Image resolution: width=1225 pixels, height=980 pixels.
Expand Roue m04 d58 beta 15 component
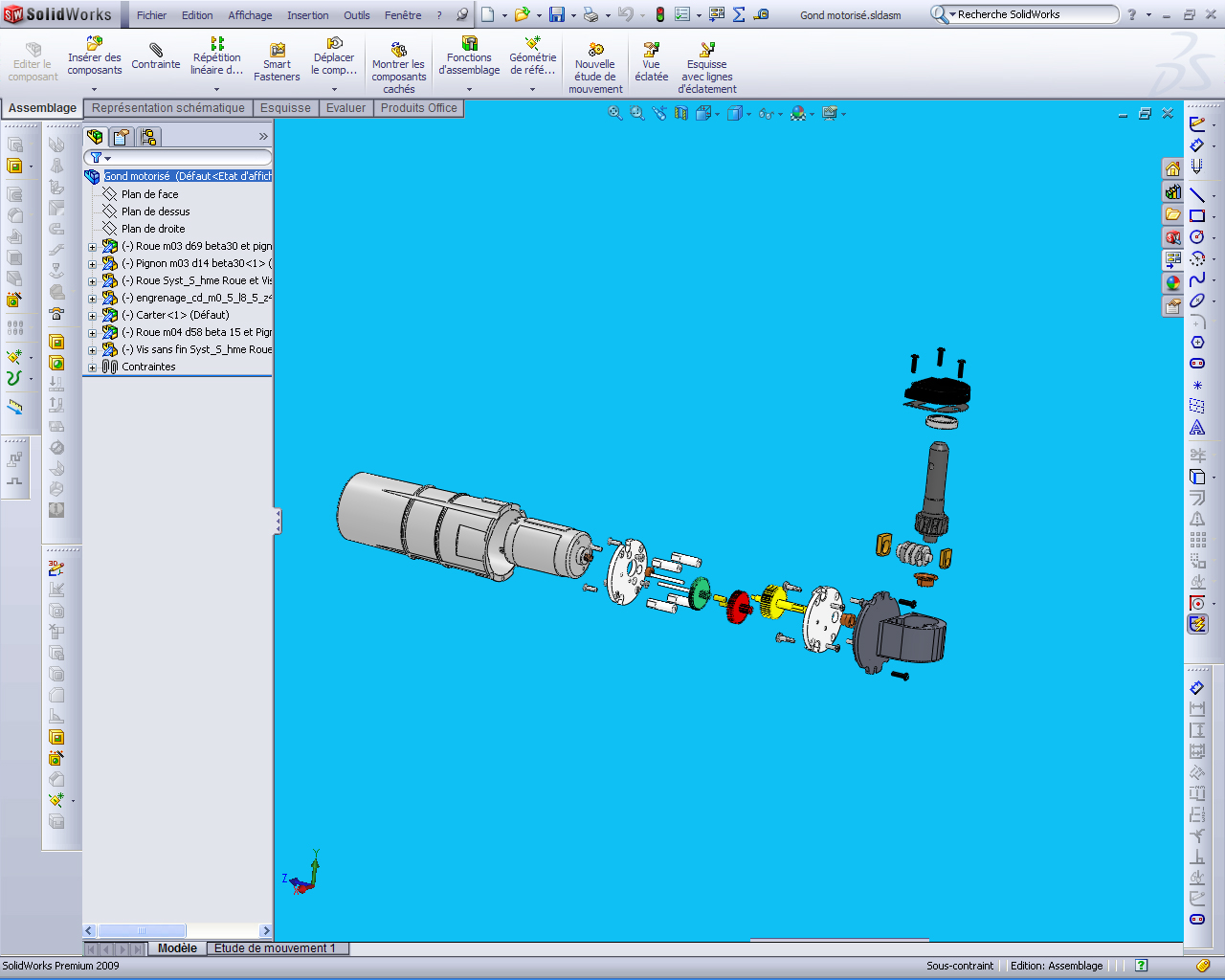coord(92,333)
